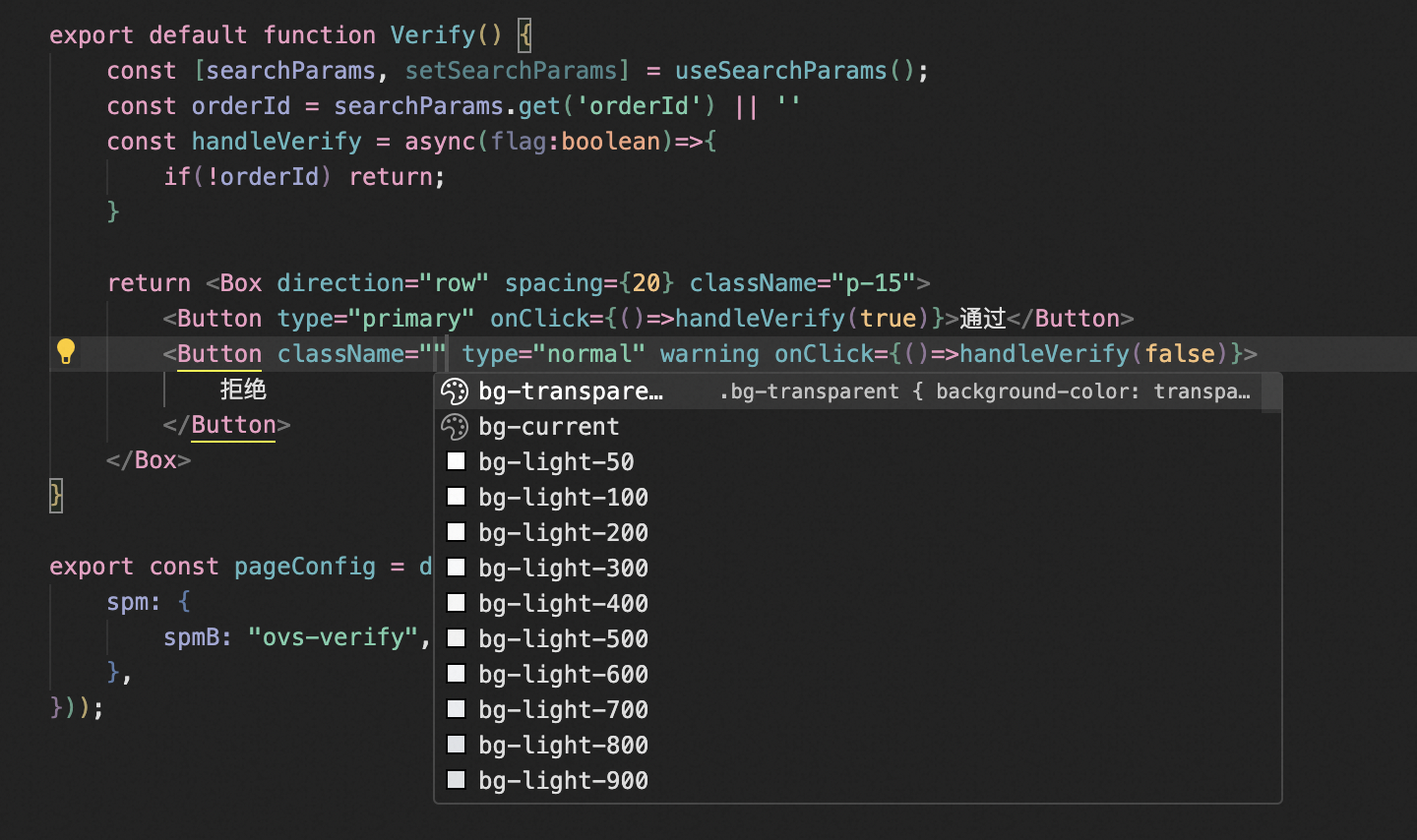
Task: Click the Box opening tag name
Action: coord(241,283)
